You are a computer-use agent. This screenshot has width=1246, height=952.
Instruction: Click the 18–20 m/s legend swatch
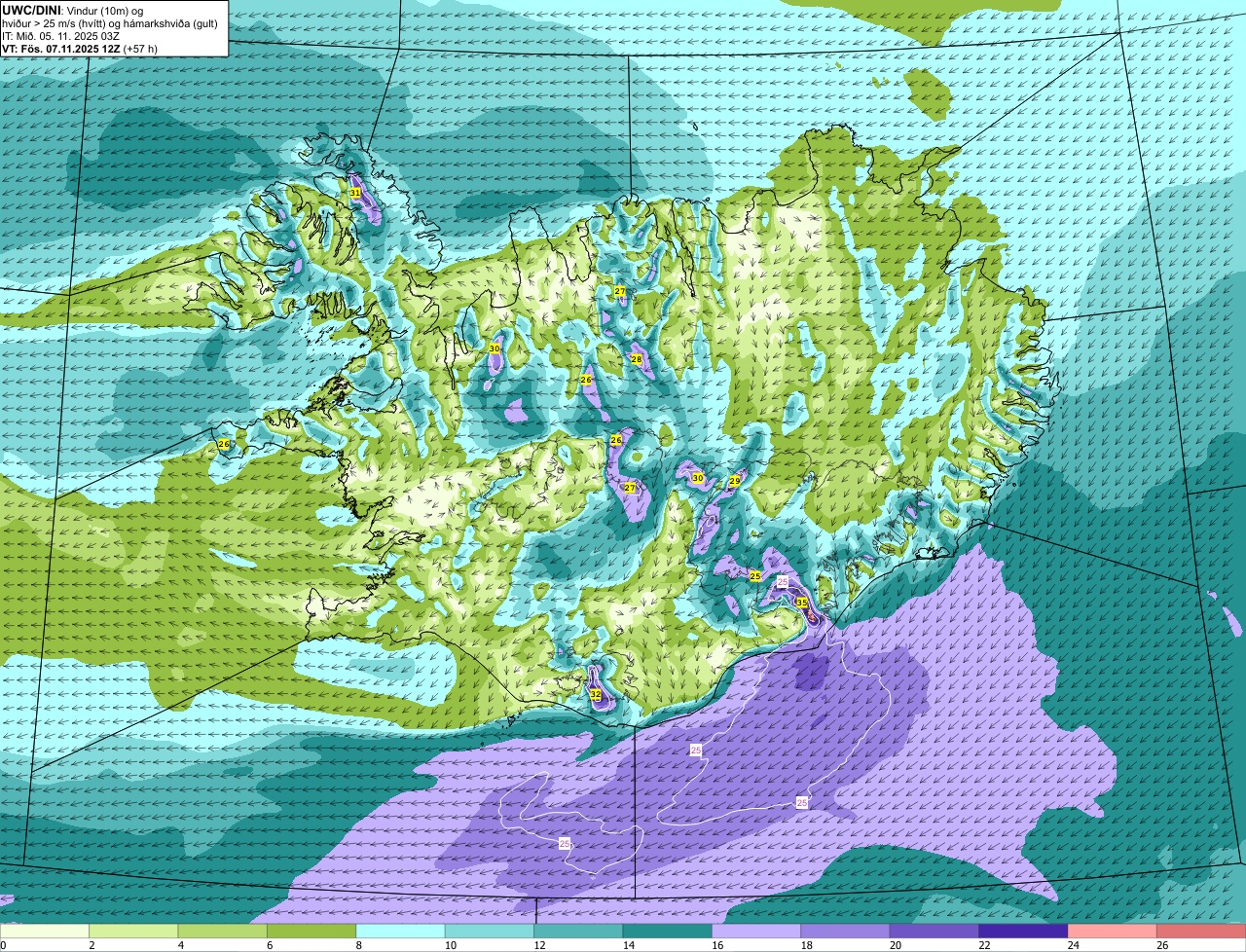pyautogui.click(x=846, y=931)
